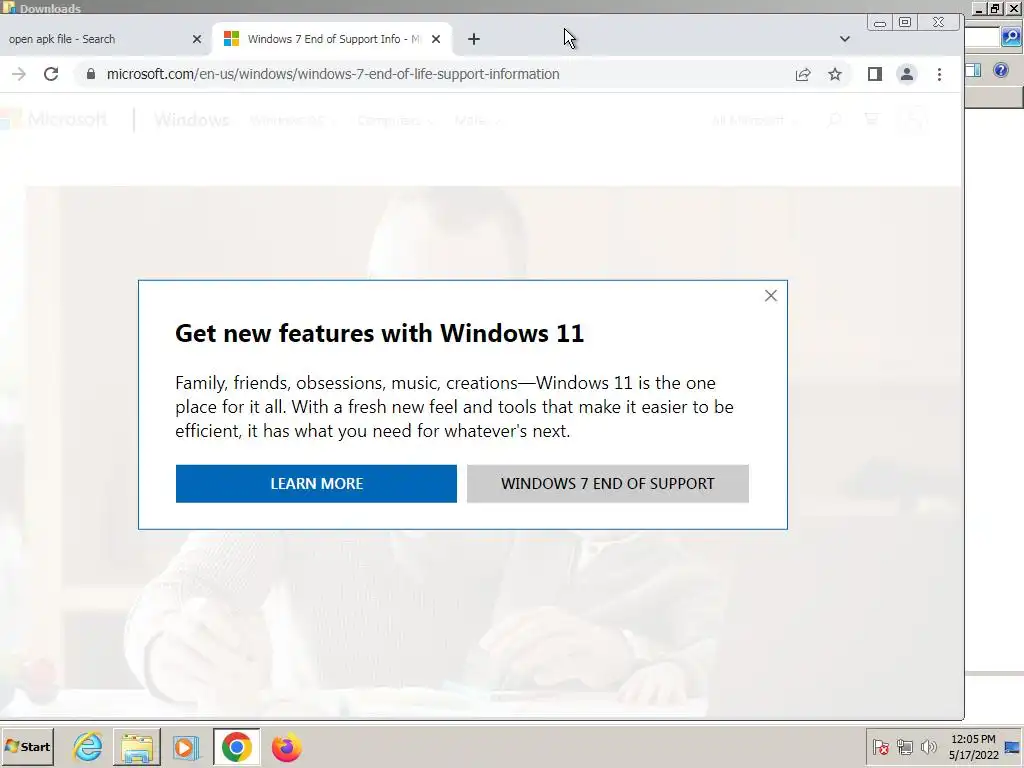The width and height of the screenshot is (1024, 768).
Task: Click the address bar URL
Action: pyautogui.click(x=333, y=74)
